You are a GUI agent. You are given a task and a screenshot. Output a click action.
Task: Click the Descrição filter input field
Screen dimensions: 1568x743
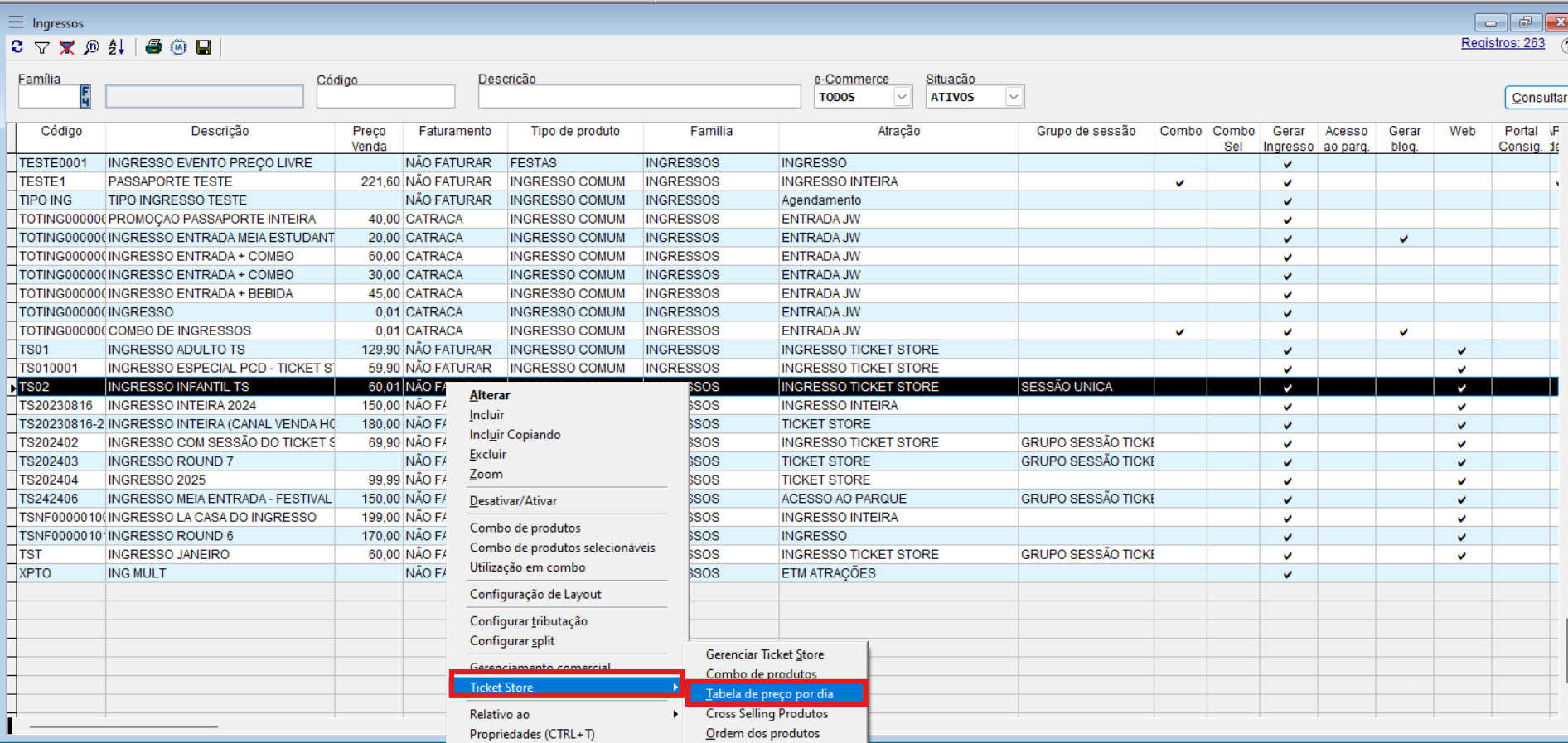click(x=639, y=97)
